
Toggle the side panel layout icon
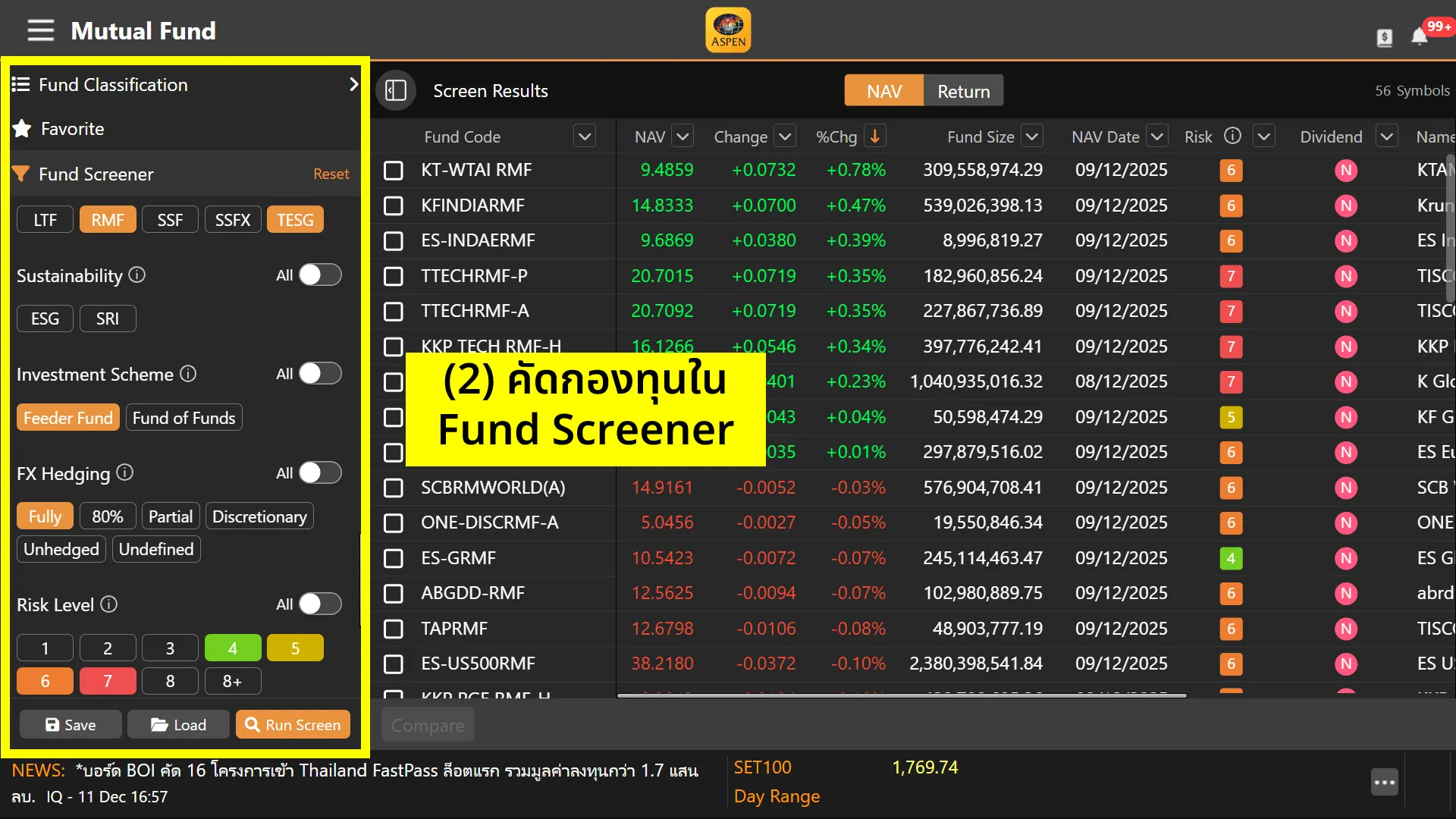pos(396,91)
